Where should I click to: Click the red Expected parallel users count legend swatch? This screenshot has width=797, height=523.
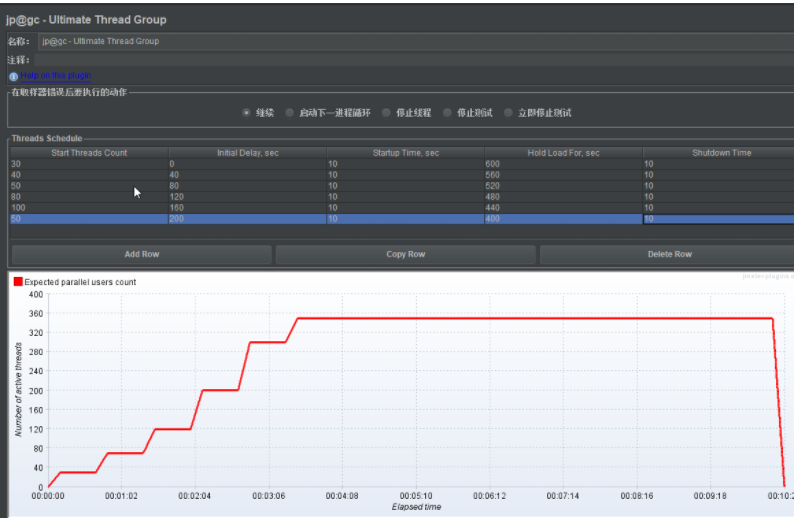point(18,282)
